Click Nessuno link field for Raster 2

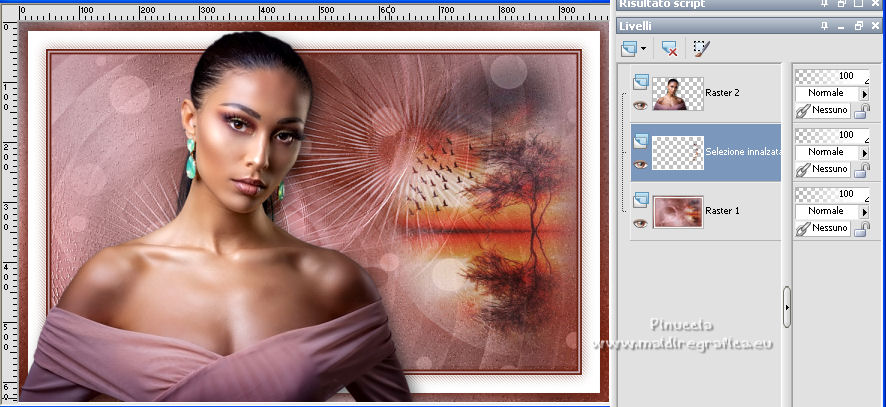tap(830, 111)
